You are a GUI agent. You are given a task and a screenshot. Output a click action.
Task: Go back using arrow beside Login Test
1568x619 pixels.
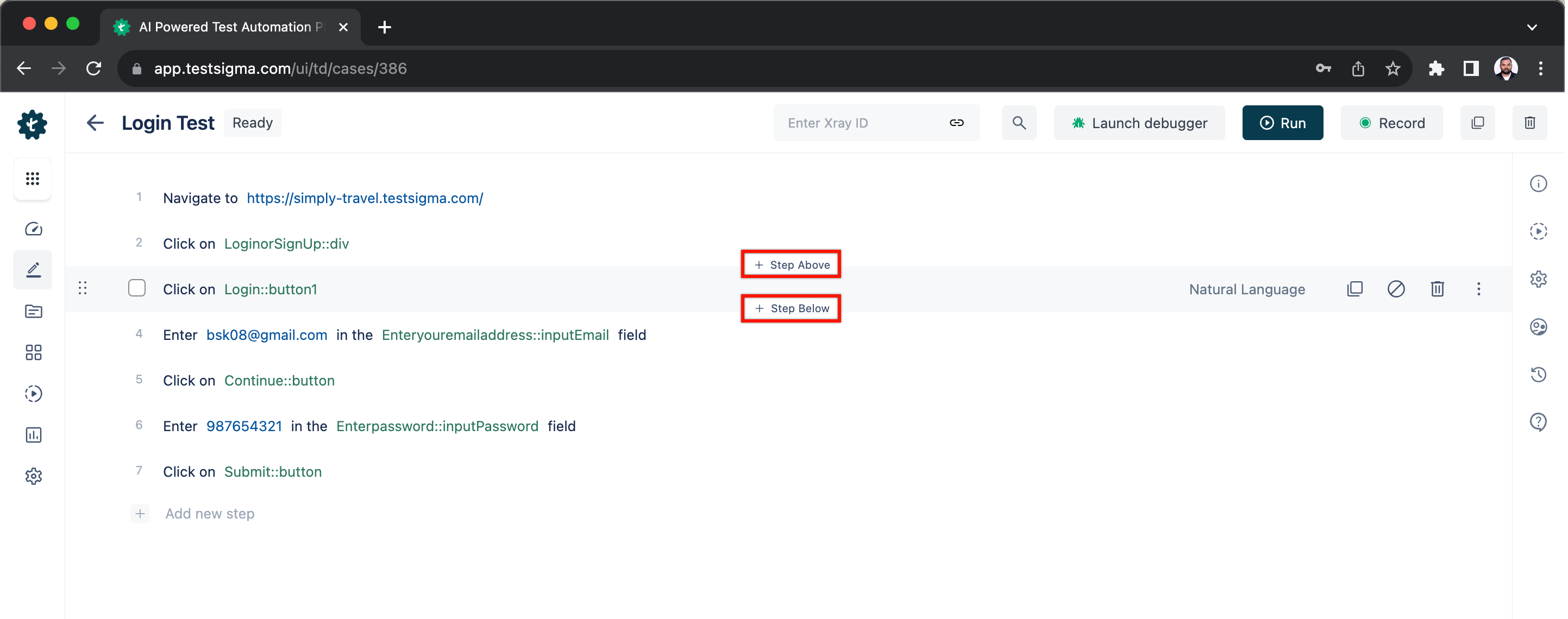95,123
